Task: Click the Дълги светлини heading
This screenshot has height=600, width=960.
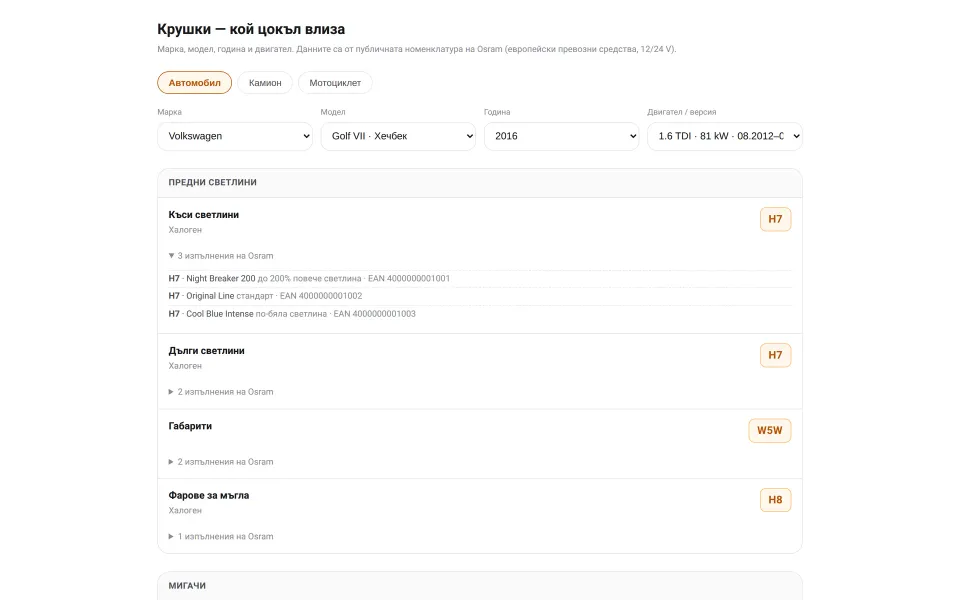Action: coord(206,351)
